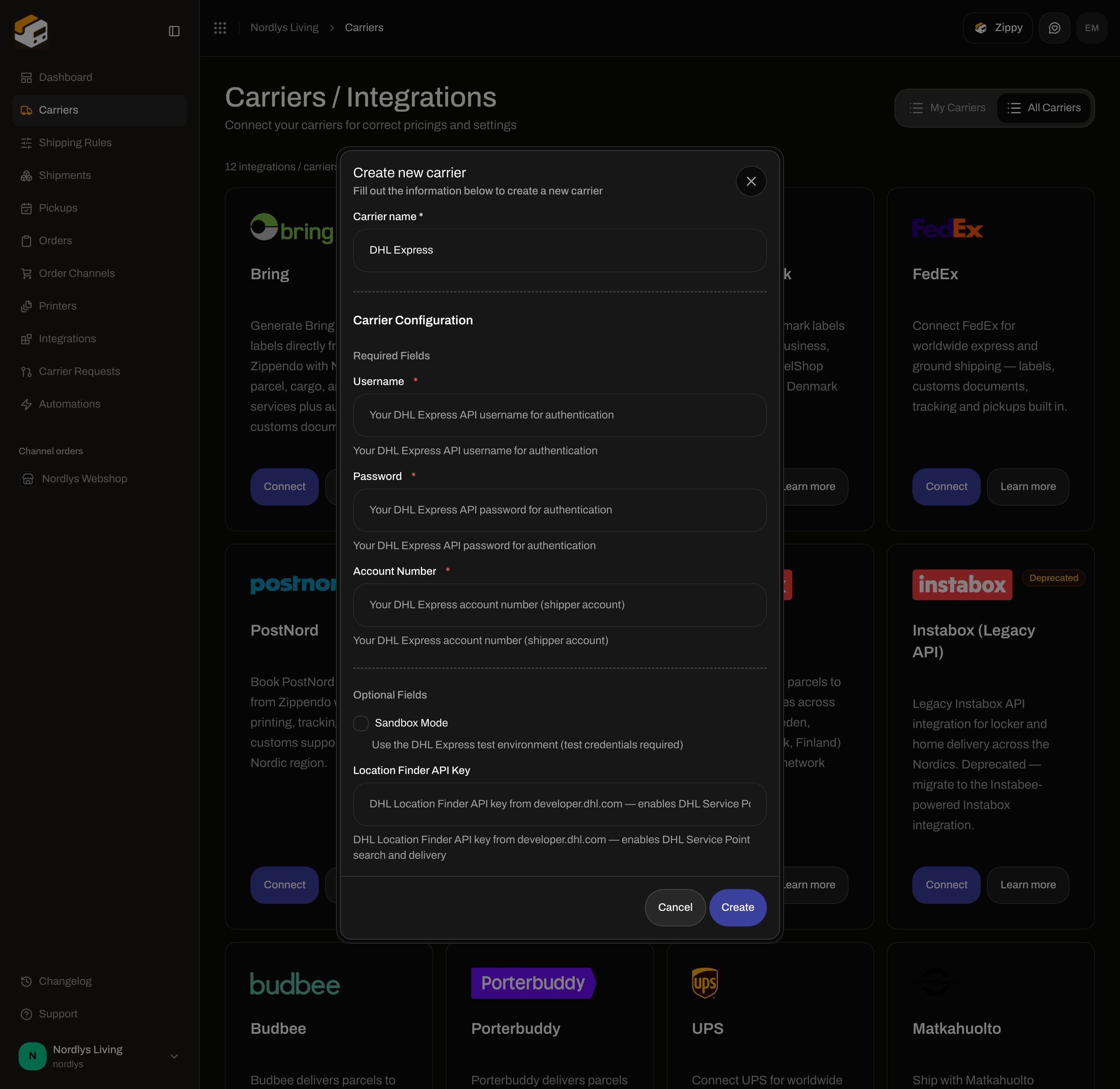Image resolution: width=1120 pixels, height=1089 pixels.
Task: Click the Nordlys Living N avatar
Action: [x=33, y=1056]
